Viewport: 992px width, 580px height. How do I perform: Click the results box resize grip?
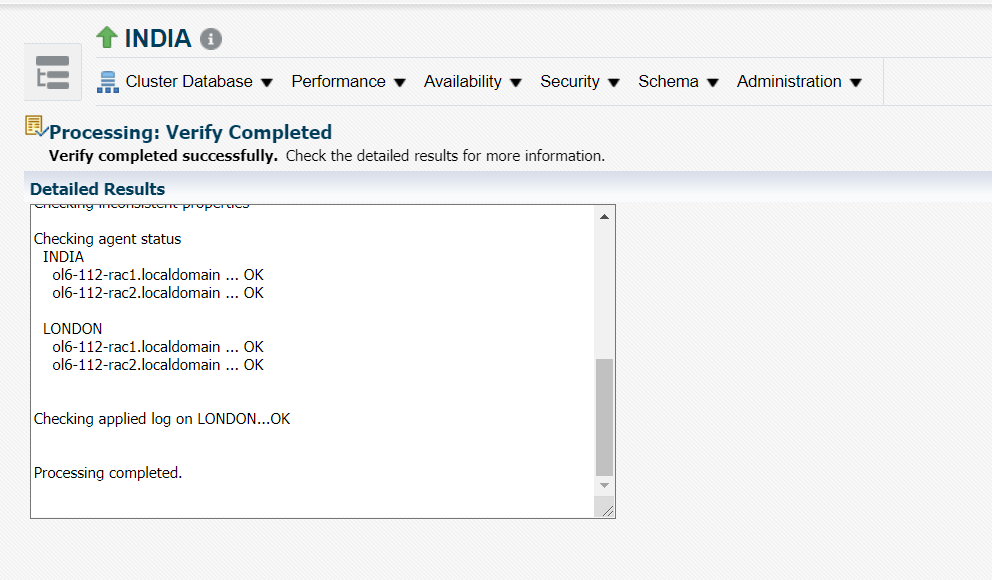tap(605, 509)
